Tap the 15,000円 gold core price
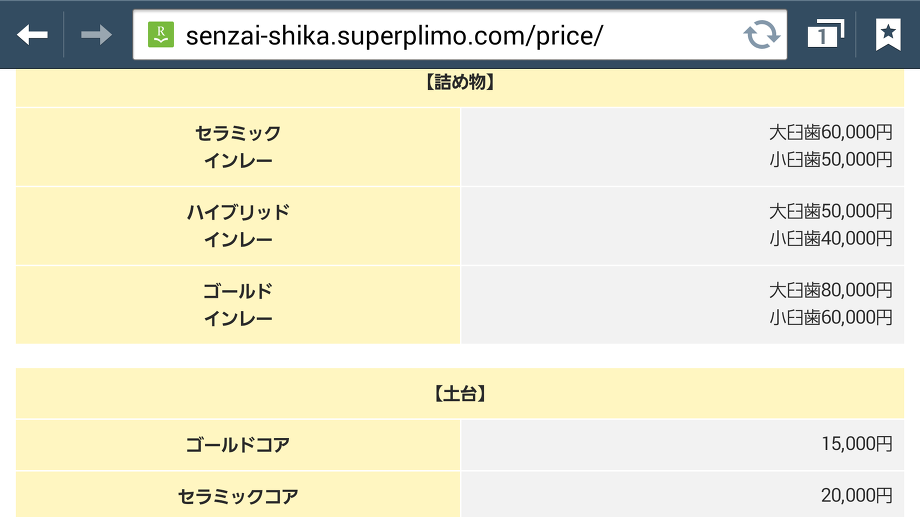920x517 pixels. click(855, 445)
